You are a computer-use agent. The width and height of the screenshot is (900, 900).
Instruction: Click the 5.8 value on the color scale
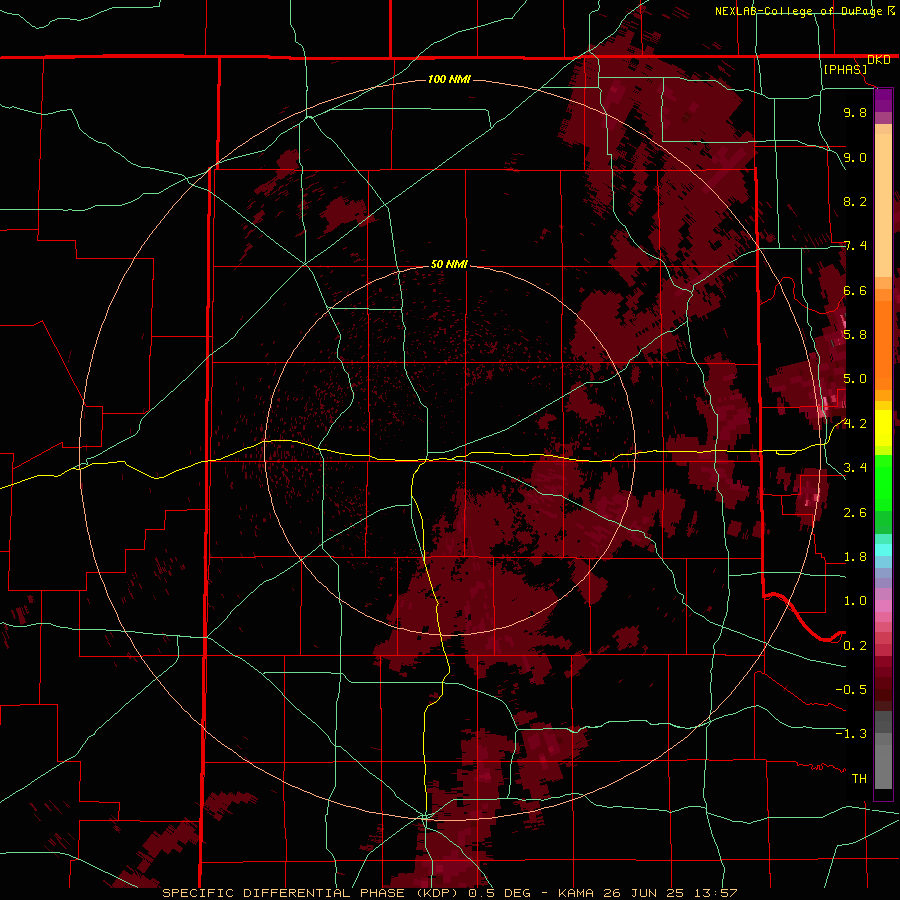point(855,335)
